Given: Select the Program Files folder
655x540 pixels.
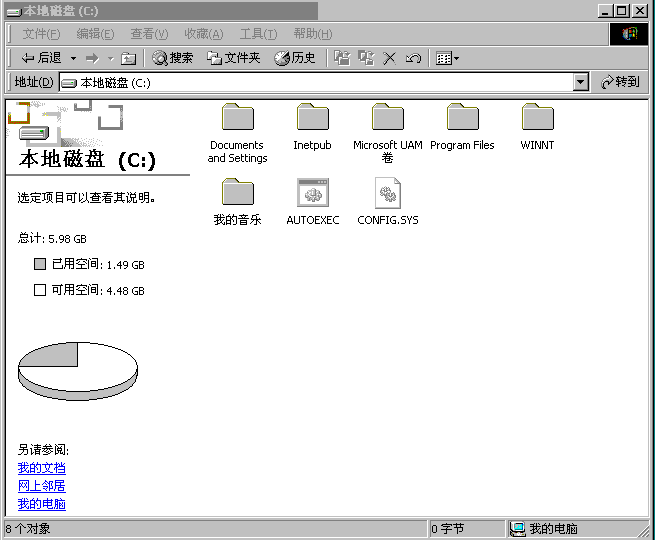Looking at the screenshot, I should click(x=462, y=127).
